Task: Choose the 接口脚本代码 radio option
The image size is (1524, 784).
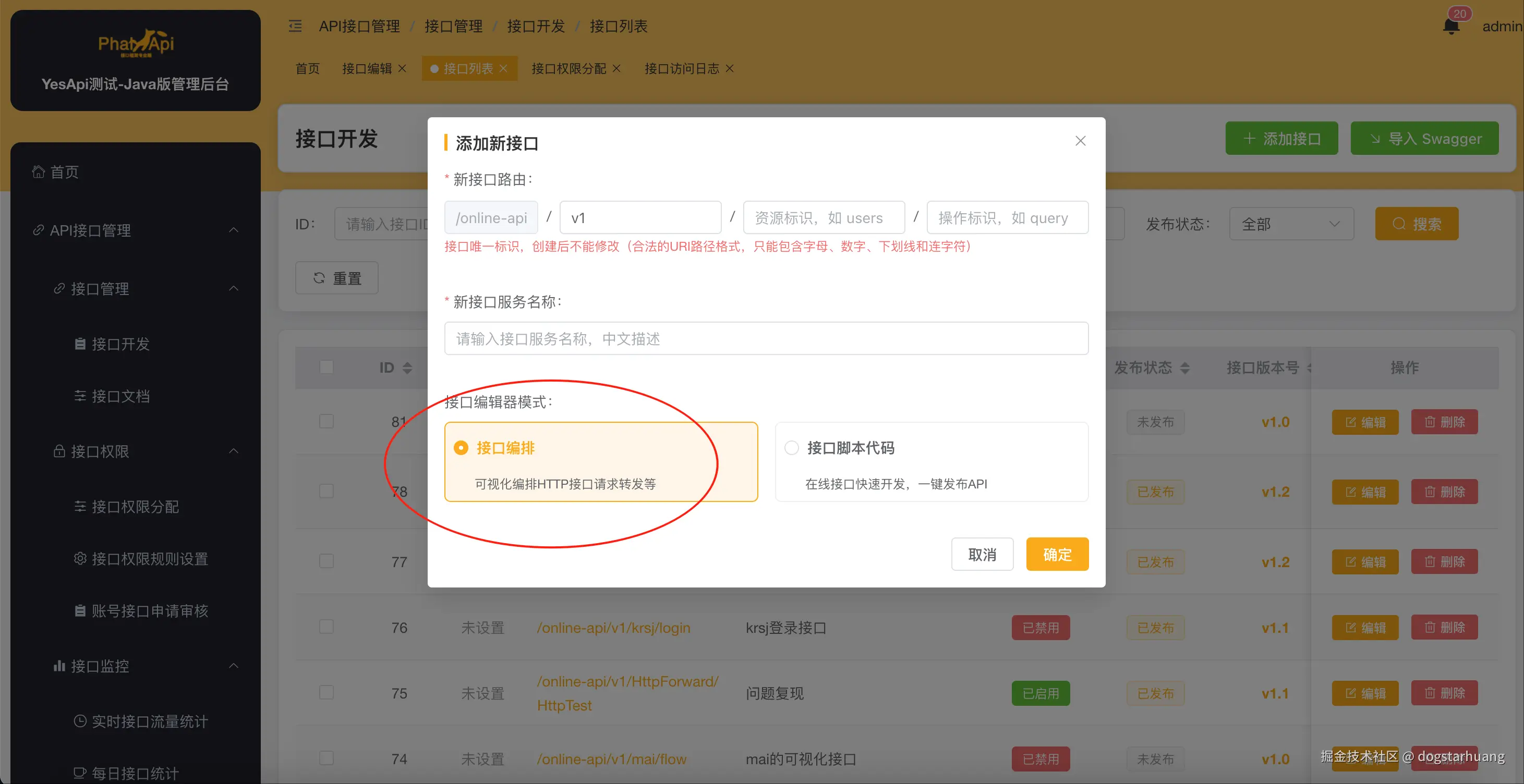Action: [792, 448]
